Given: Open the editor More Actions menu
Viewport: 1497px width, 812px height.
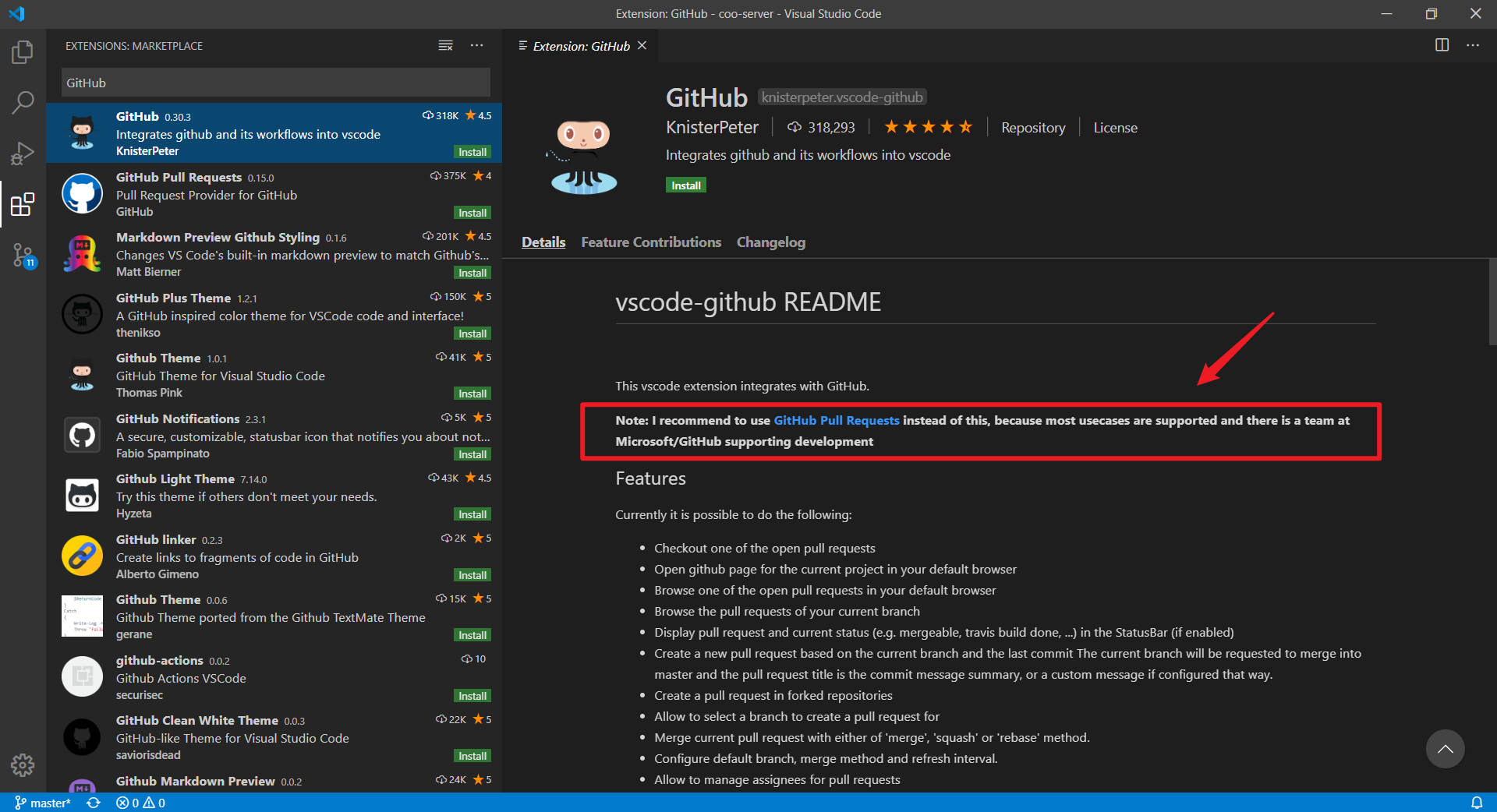Looking at the screenshot, I should click(1474, 45).
